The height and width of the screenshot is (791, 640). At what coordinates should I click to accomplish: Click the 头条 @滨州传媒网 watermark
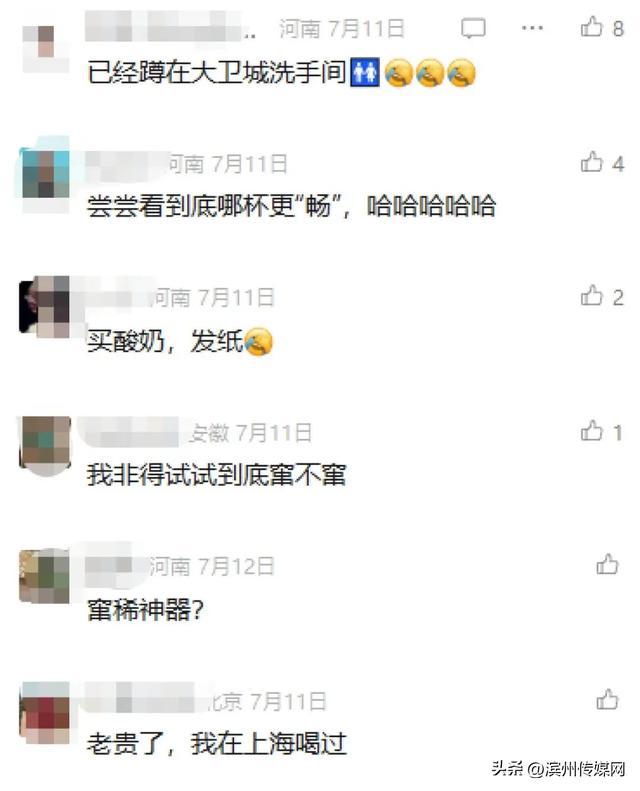click(558, 769)
